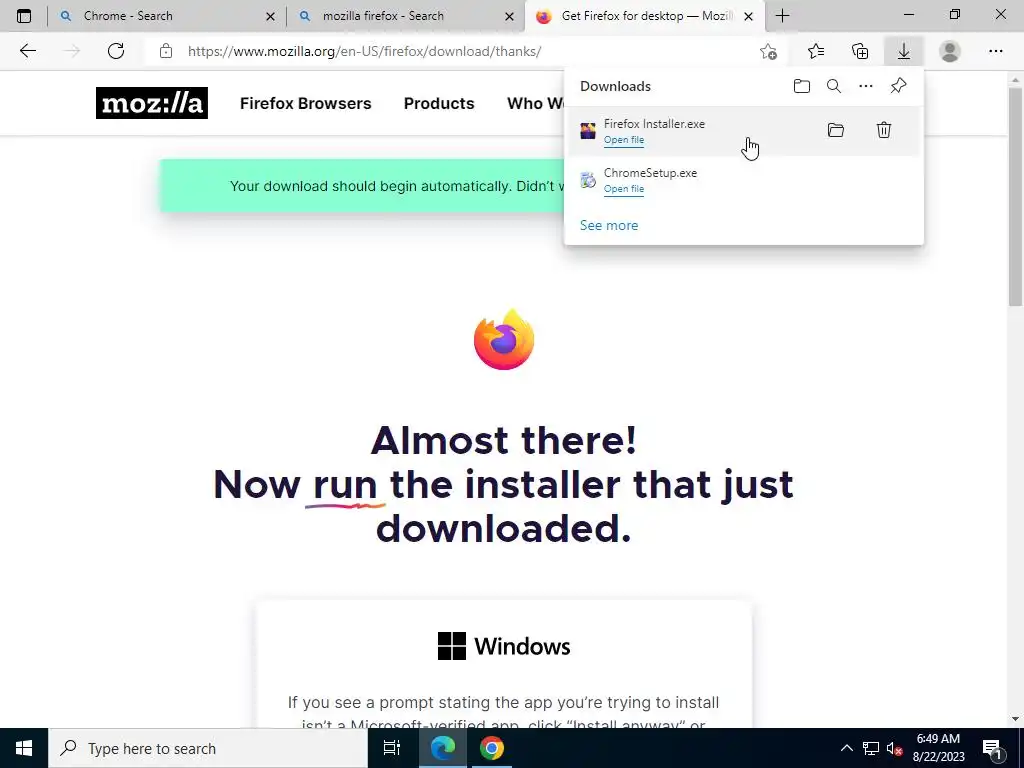Image resolution: width=1024 pixels, height=768 pixels.
Task: Click the address bar URL
Action: (x=364, y=51)
